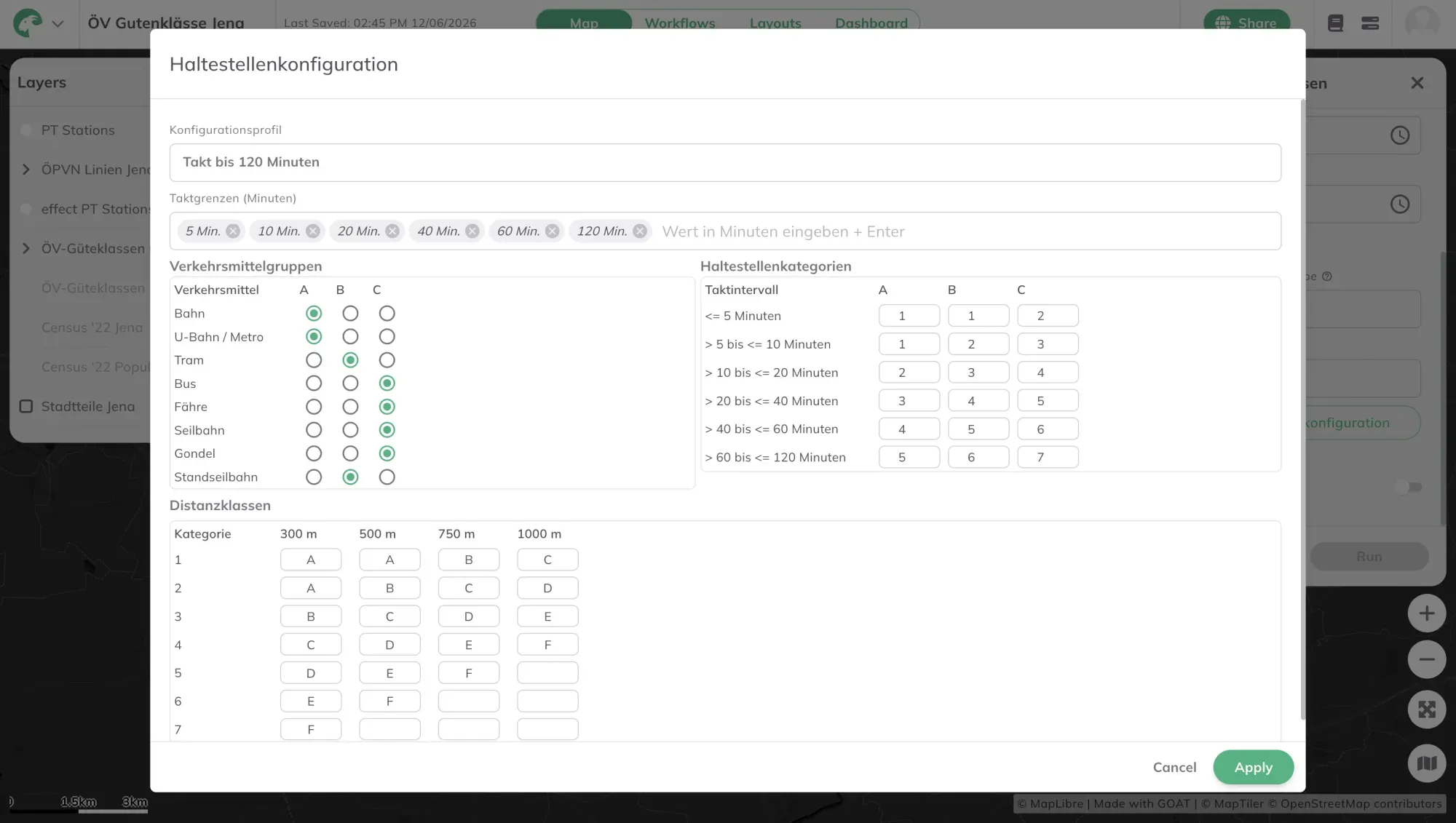Set Bahn to group B
Viewport: 1456px width, 823px height.
350,314
